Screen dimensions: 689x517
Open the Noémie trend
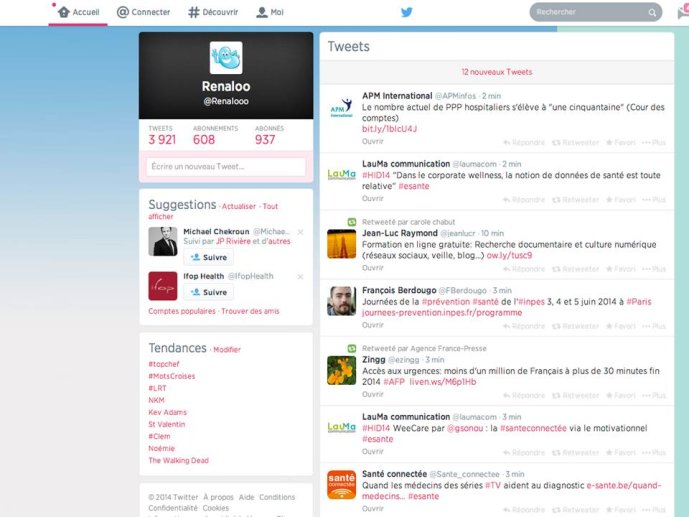[x=161, y=448]
